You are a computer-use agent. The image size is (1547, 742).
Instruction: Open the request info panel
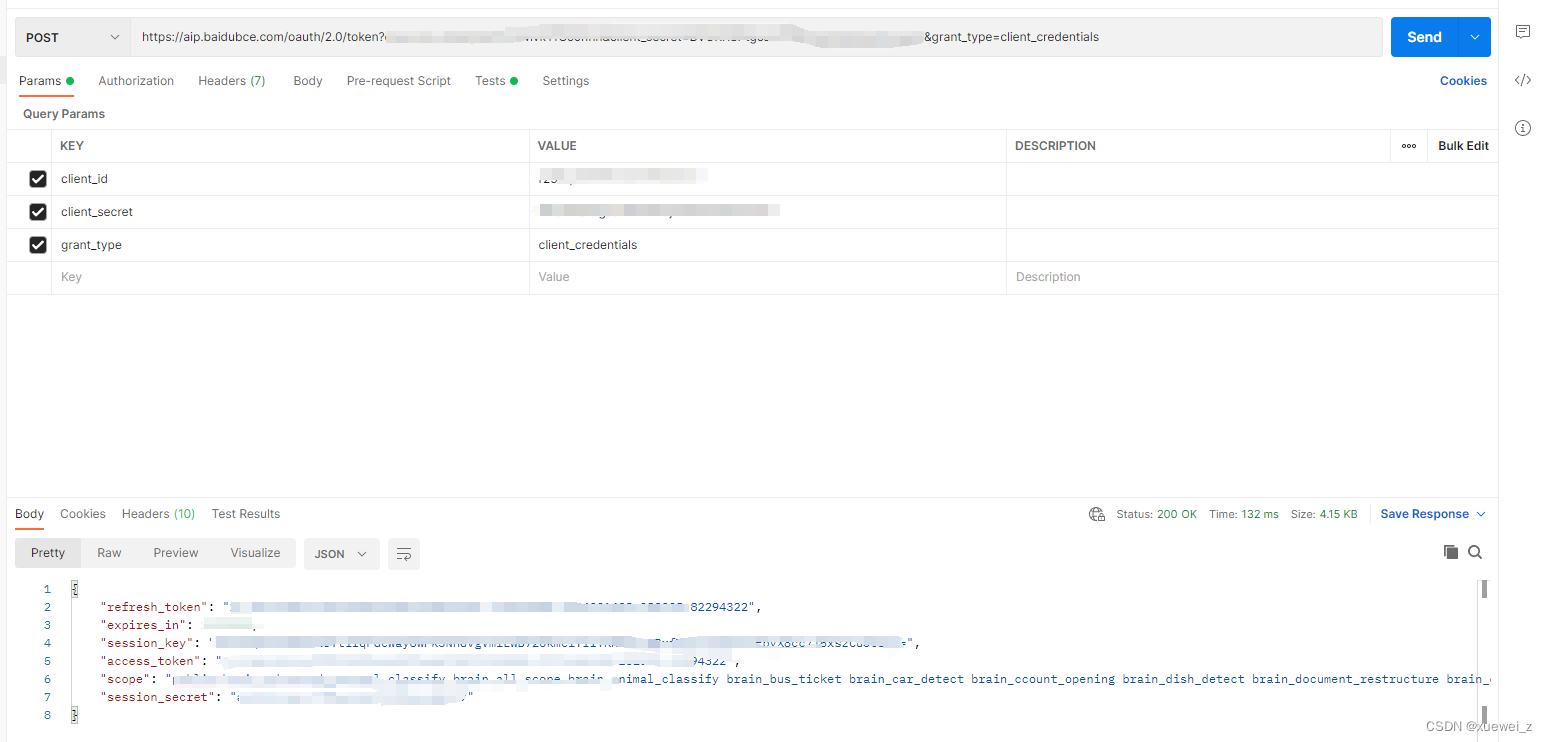(1522, 128)
